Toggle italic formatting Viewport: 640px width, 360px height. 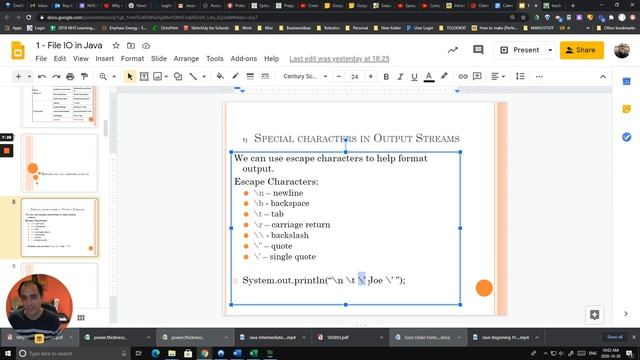coord(400,76)
